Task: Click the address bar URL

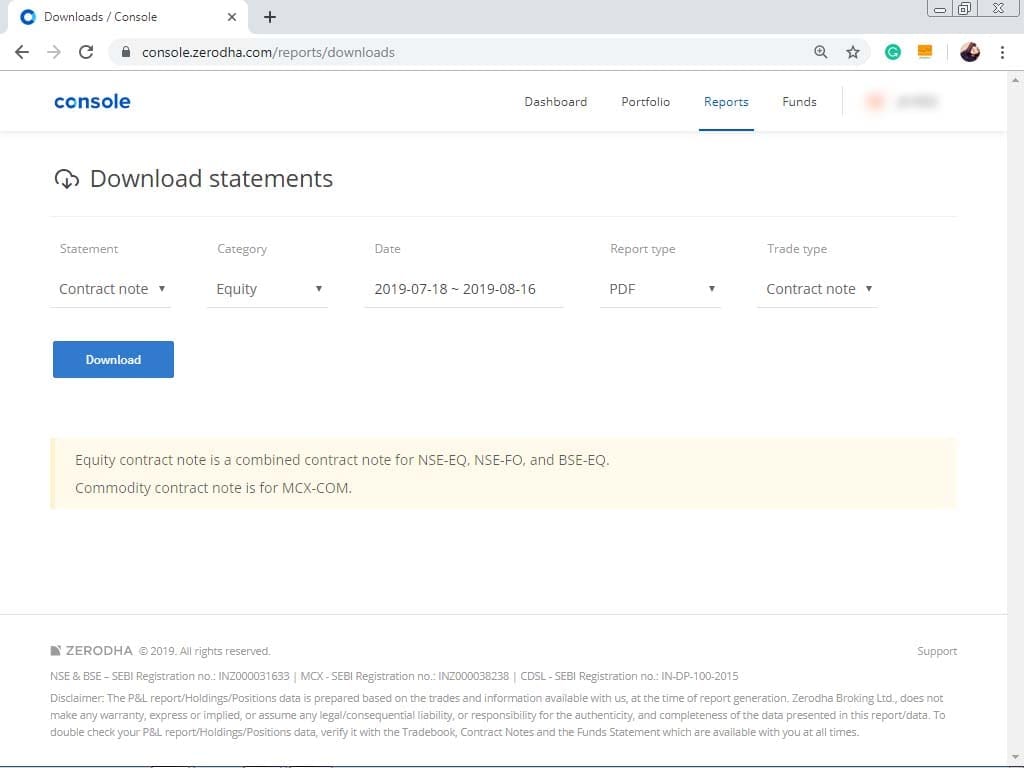Action: click(x=268, y=52)
